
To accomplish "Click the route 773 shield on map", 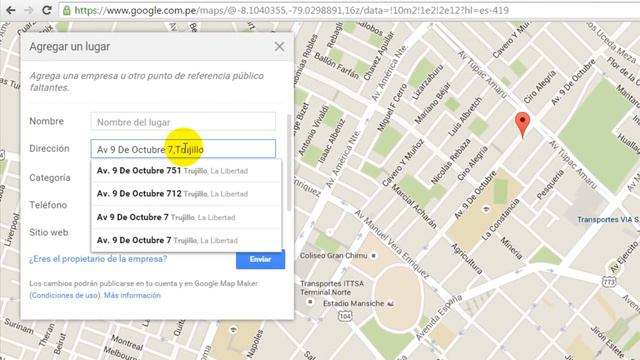I will [609, 282].
